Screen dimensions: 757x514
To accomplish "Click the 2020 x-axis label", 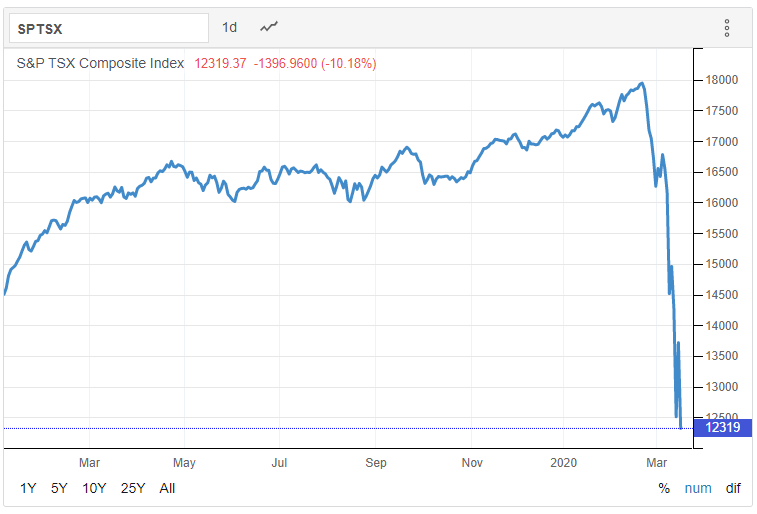I will [x=563, y=463].
